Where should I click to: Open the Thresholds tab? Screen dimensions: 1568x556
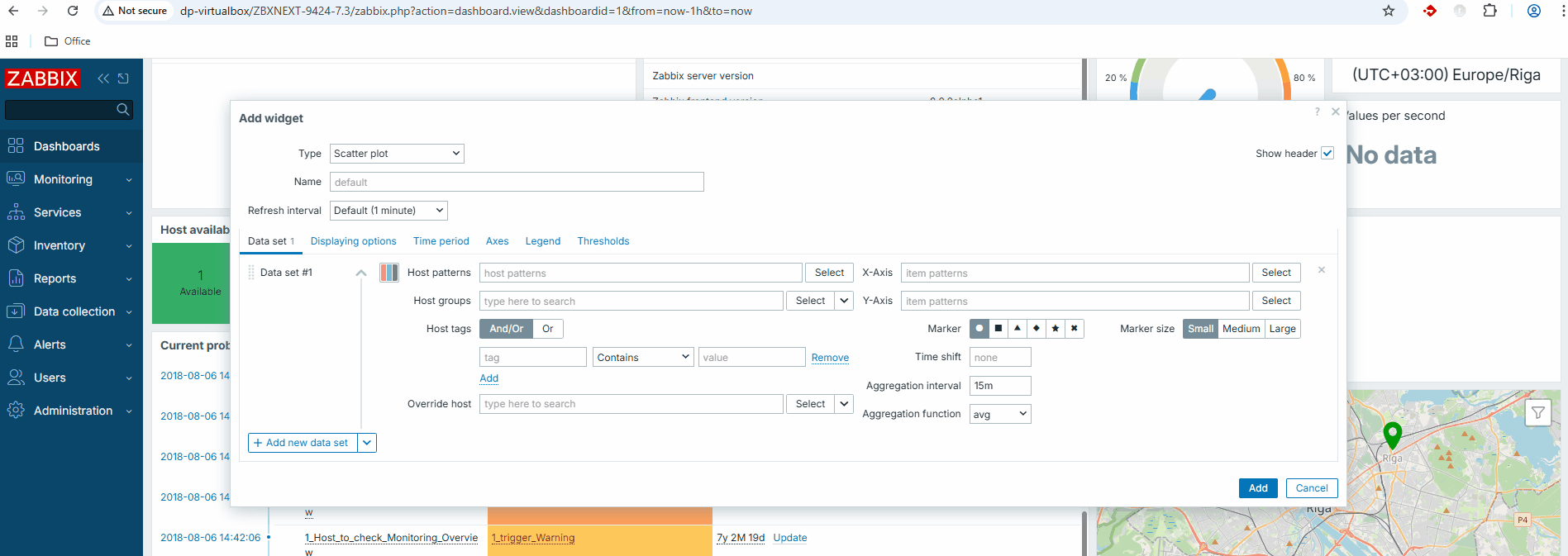click(603, 241)
